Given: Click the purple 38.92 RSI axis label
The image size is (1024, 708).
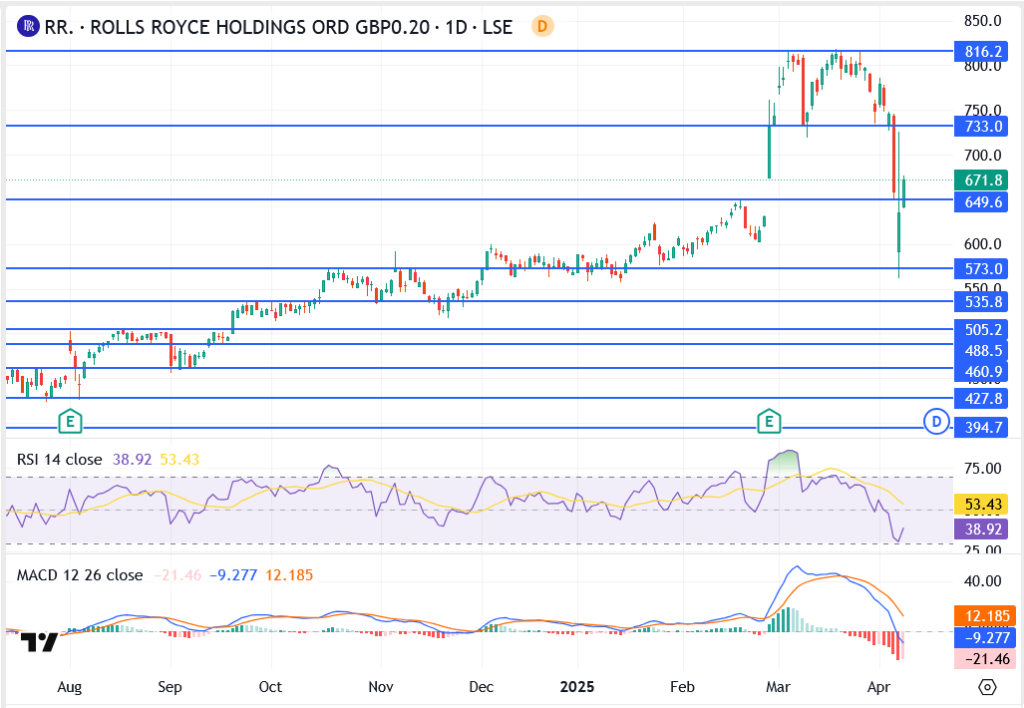Looking at the screenshot, I should pos(983,527).
